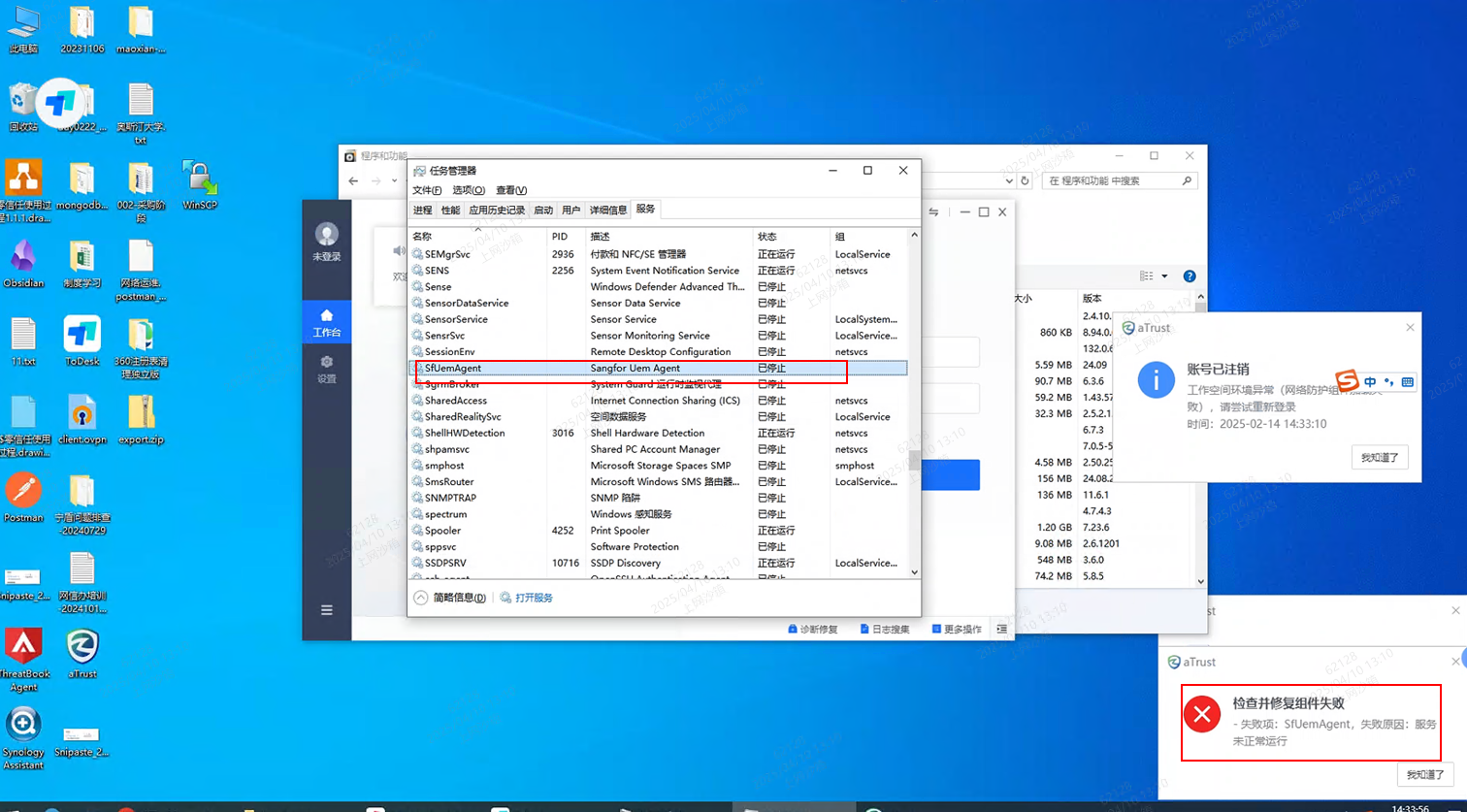
Task: Open the ThreatBook Agent desktop icon
Action: point(23,647)
